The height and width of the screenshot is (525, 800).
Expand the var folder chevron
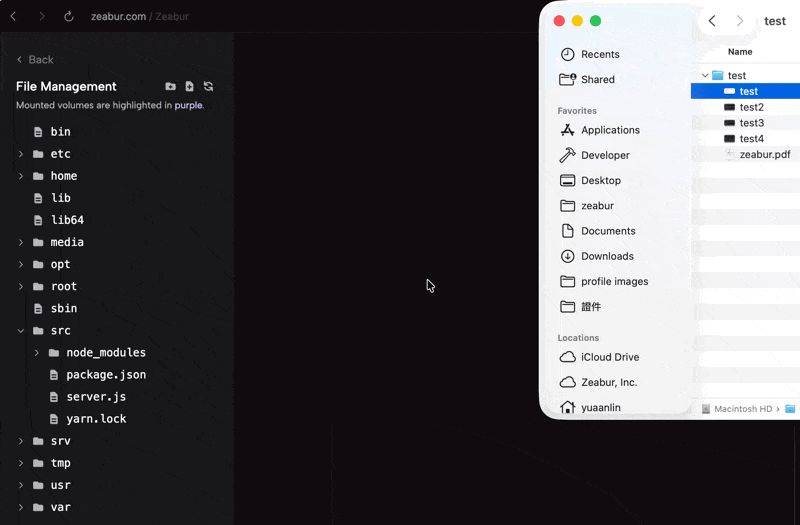(21, 507)
